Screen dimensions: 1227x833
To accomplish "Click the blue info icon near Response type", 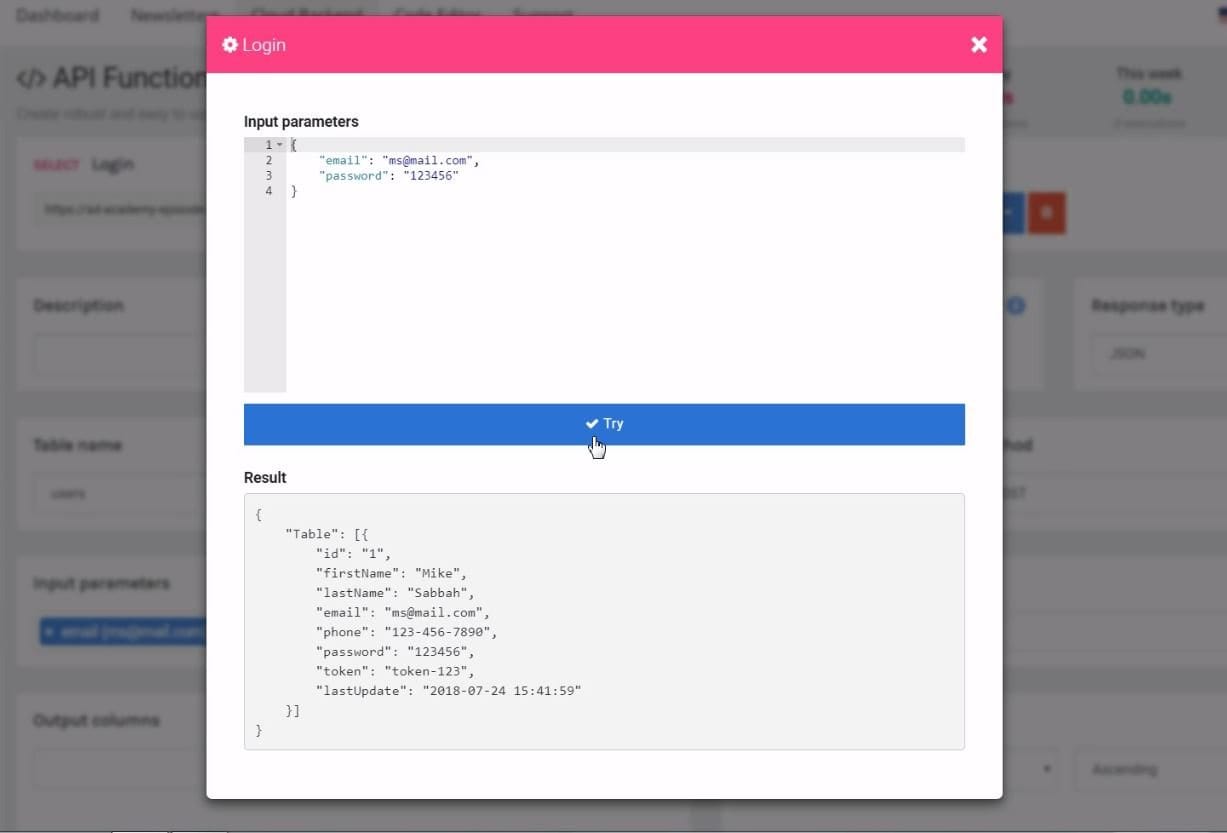I will pyautogui.click(x=1015, y=306).
